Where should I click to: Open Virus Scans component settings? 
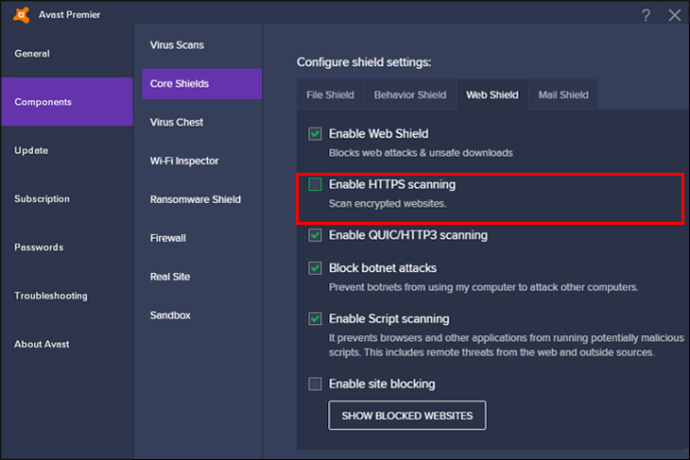click(x=177, y=45)
